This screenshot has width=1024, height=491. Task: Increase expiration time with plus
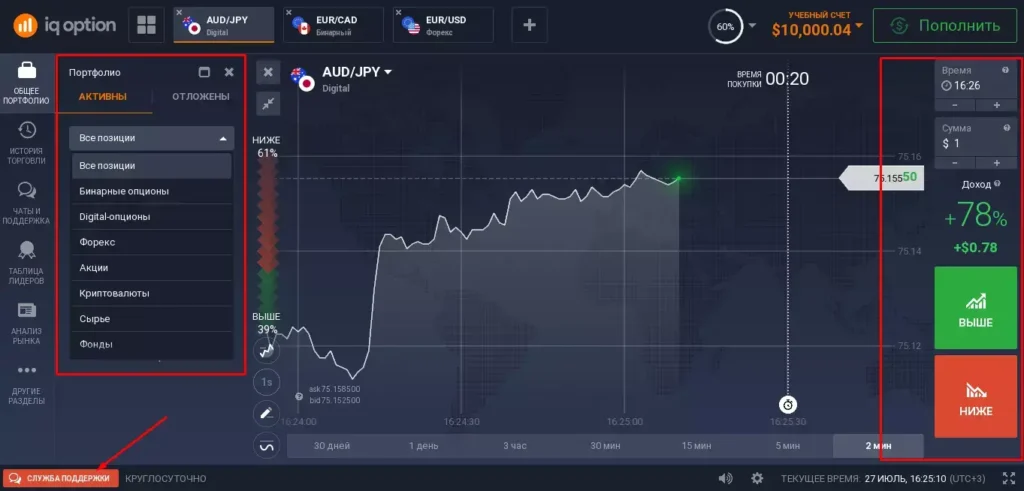[x=997, y=105]
